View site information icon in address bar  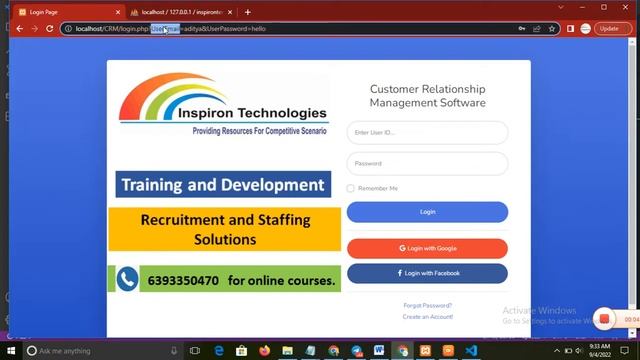pyautogui.click(x=68, y=29)
